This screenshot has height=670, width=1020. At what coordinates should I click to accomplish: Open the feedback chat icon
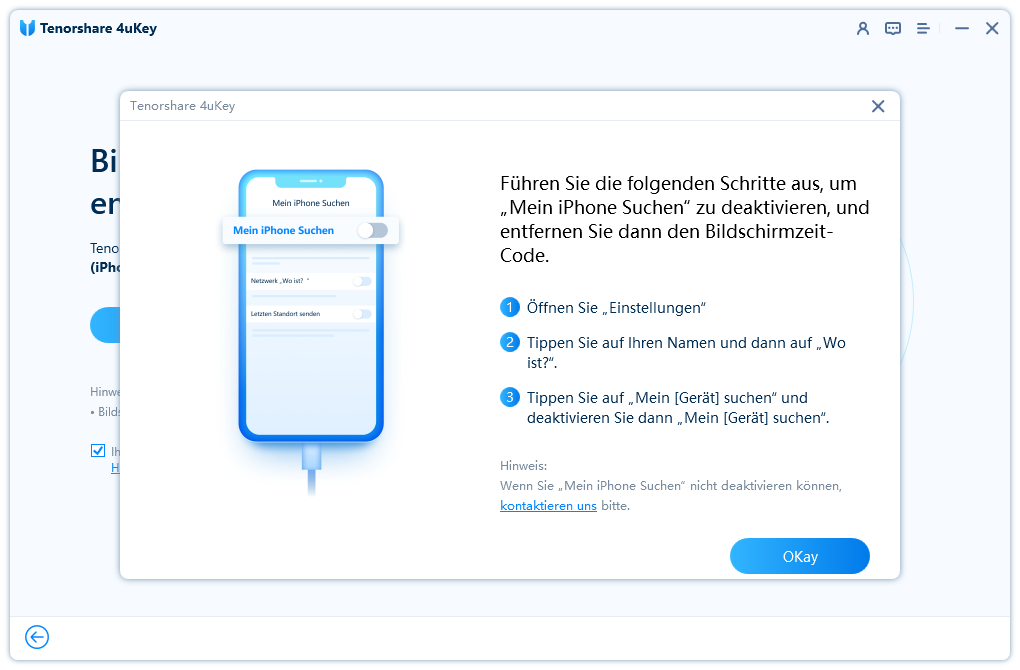[892, 29]
